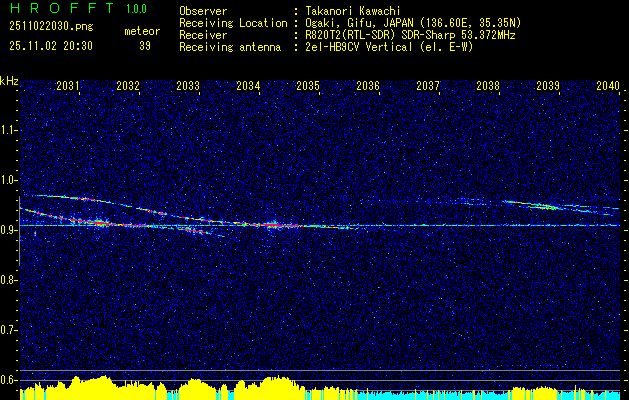The image size is (629, 400).
Task: Click time marker 2039
Action: click(x=548, y=85)
